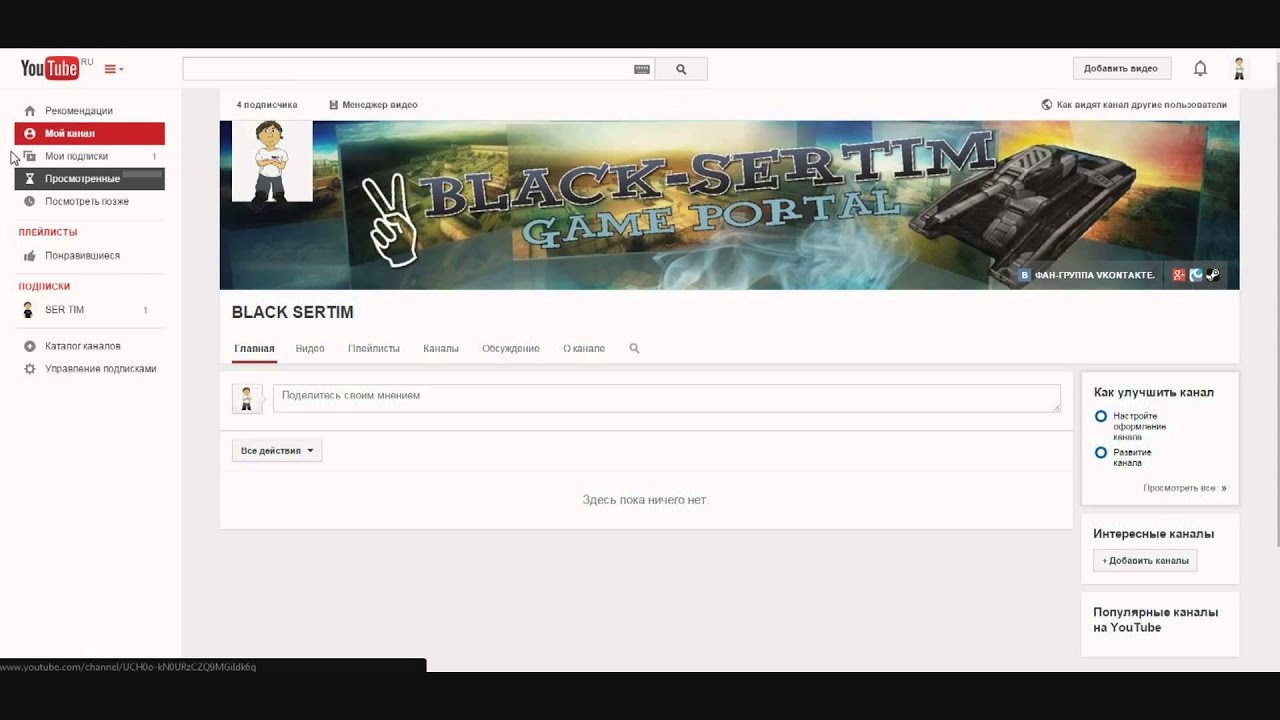Click the 4 подписчика link
The image size is (1280, 720).
[x=266, y=104]
